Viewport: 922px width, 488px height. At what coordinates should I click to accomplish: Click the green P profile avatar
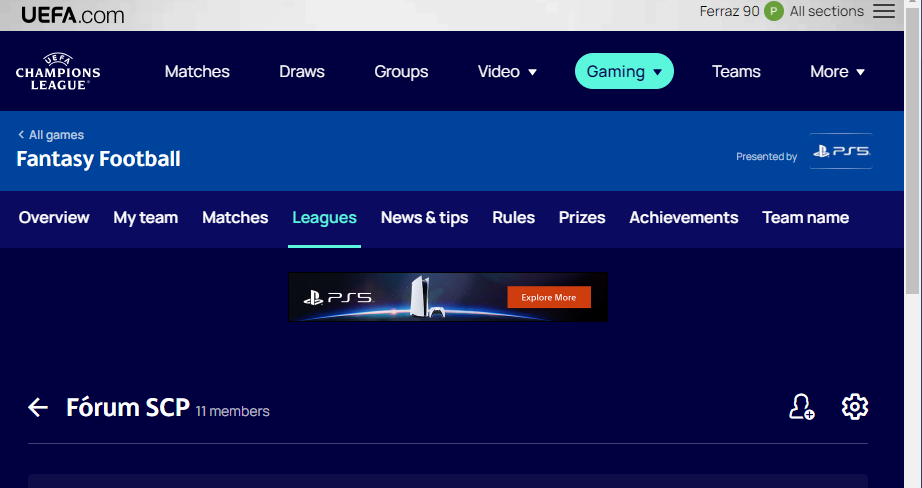(x=774, y=11)
